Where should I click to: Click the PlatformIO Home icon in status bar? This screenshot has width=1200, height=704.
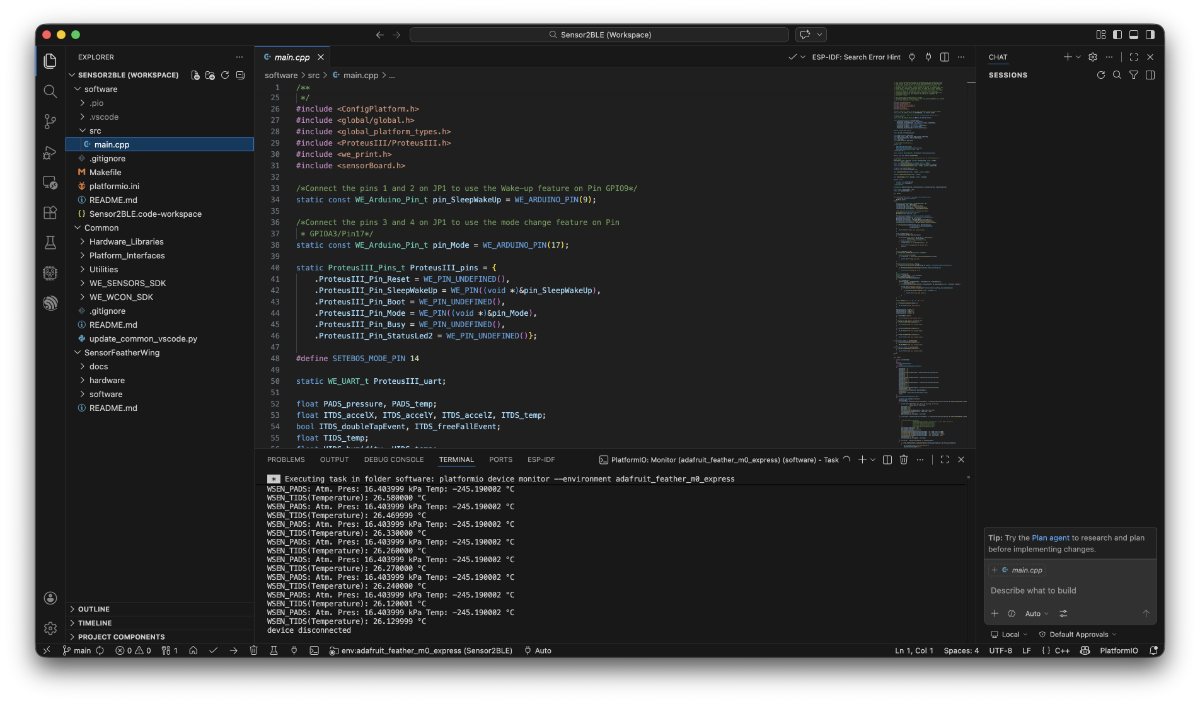click(192, 650)
